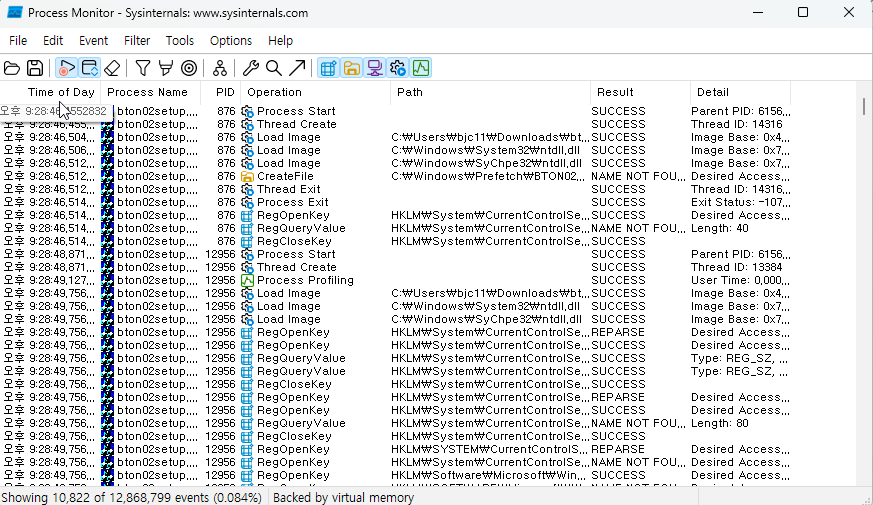Viewport: 873px width, 505px height.
Task: Select the PID 876 Thread Exit operation
Action: point(288,189)
